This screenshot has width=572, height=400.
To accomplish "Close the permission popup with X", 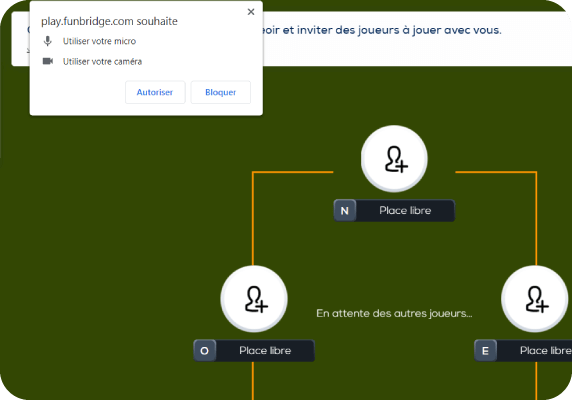I will (x=251, y=12).
